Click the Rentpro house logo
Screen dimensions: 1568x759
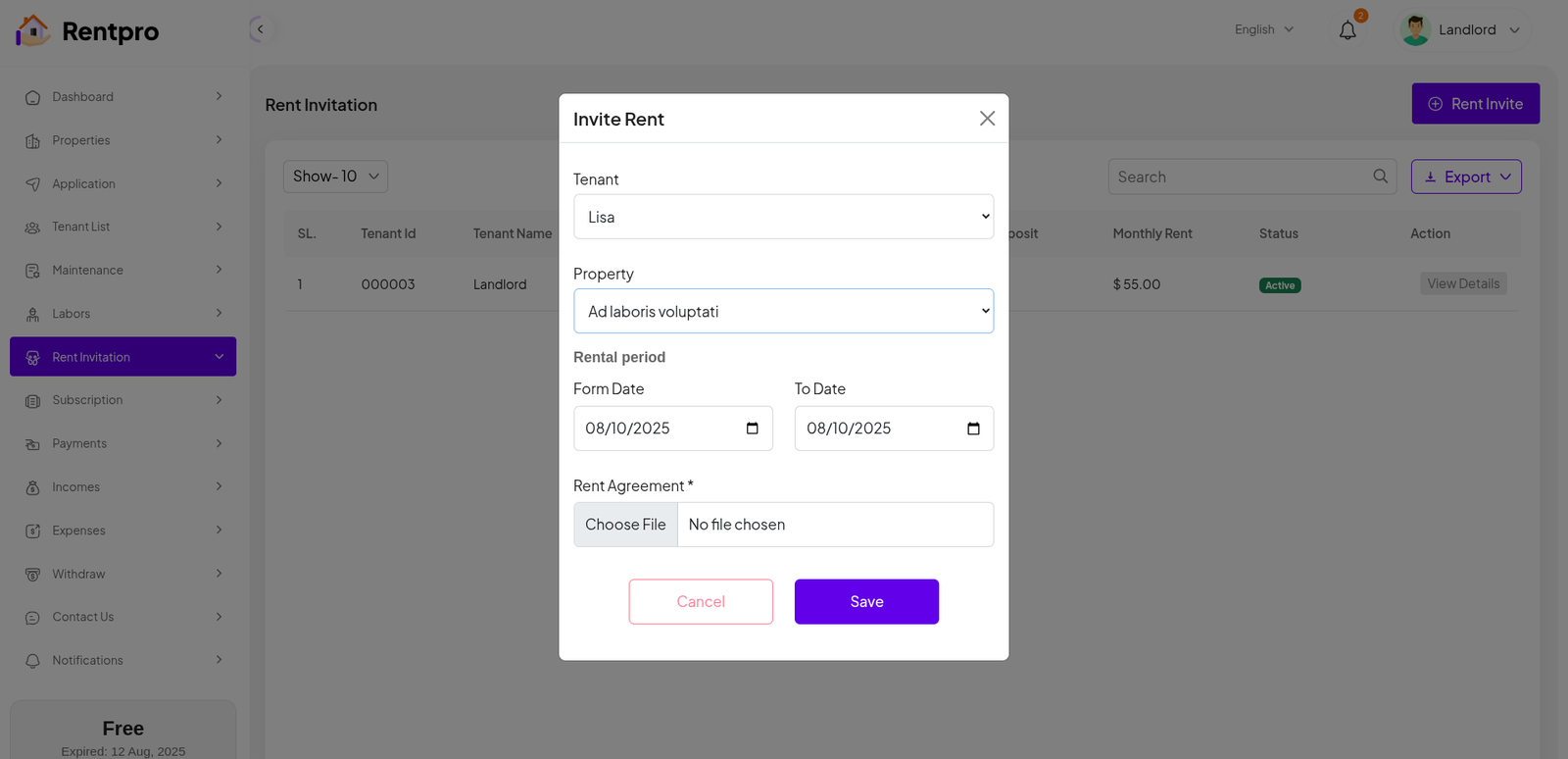pos(32,30)
